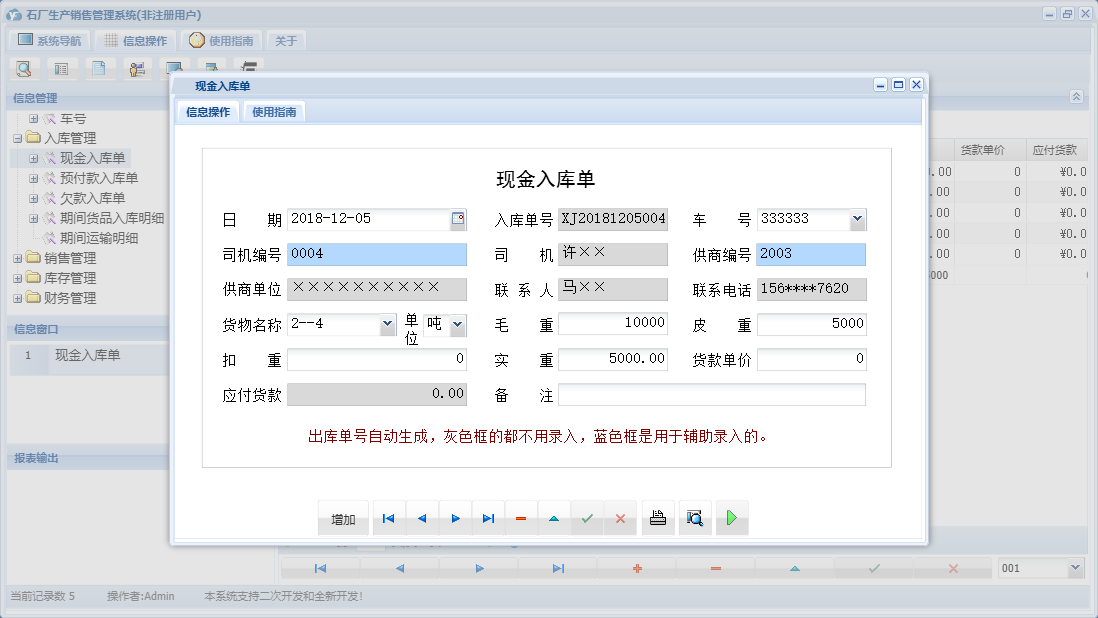Click the printer icon in dialog toolbar

(x=658, y=518)
